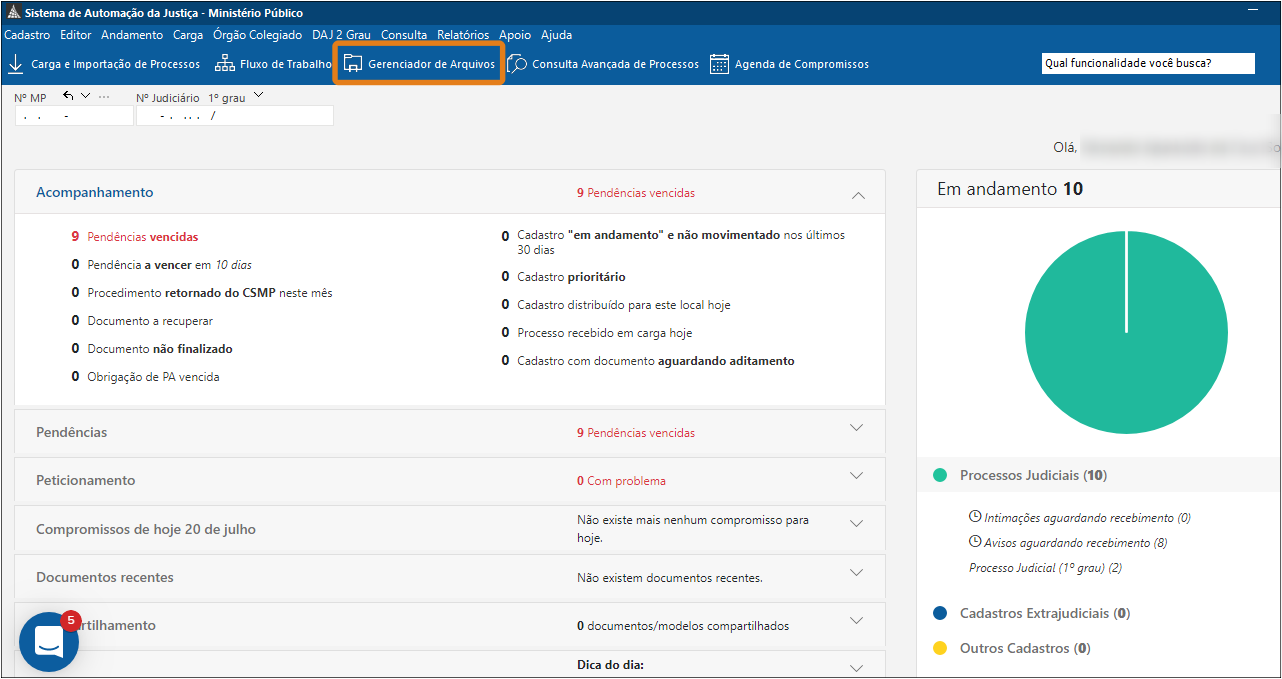Screen dimensions: 1282x679
Task: Open the Apoio menu
Action: (515, 35)
